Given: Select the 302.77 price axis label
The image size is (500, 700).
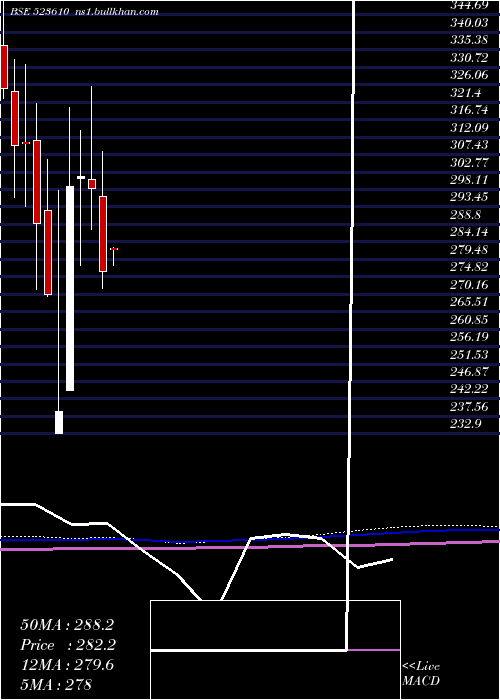Looking at the screenshot, I should [x=469, y=162].
